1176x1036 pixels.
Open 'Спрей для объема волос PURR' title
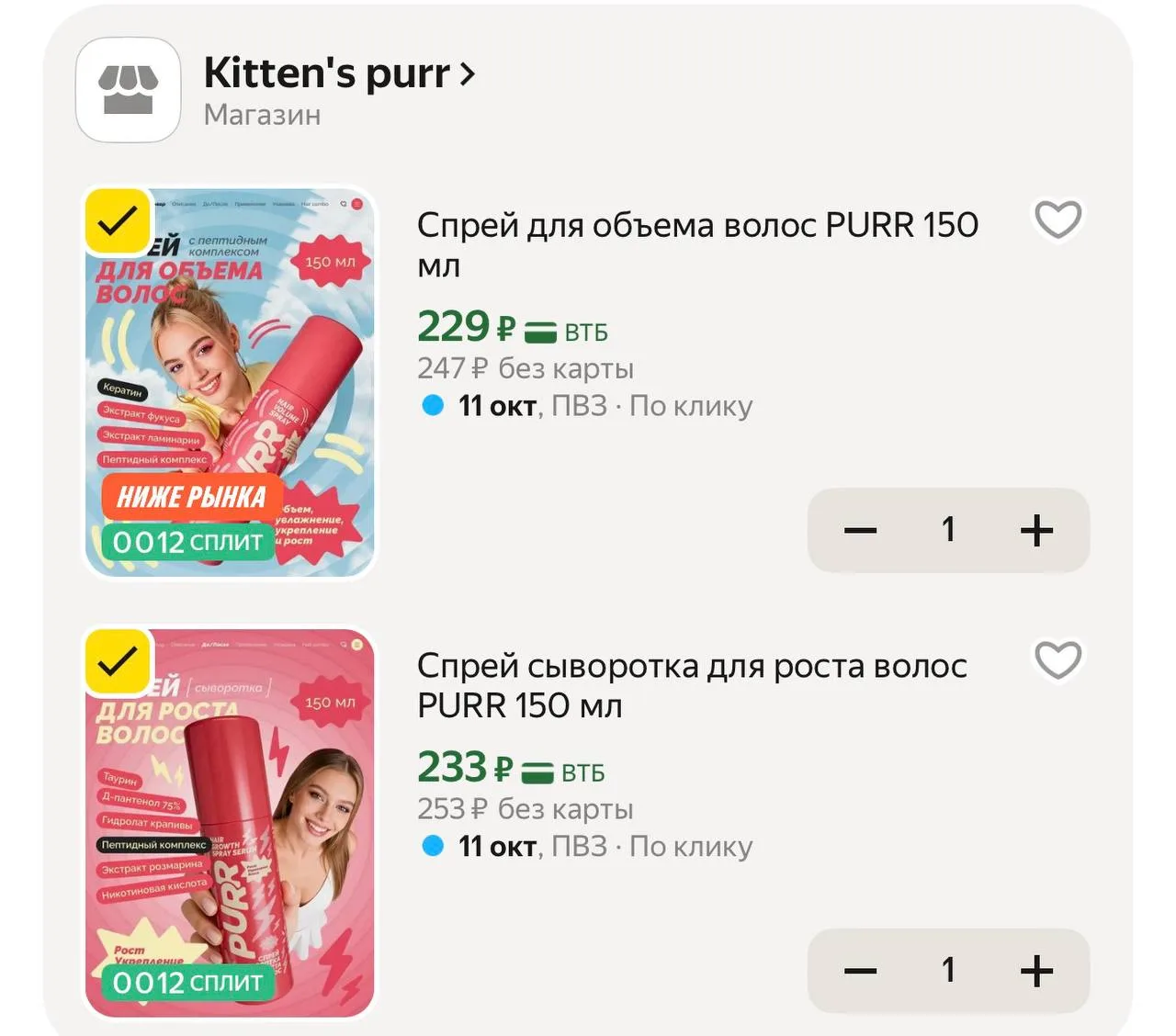(x=697, y=244)
